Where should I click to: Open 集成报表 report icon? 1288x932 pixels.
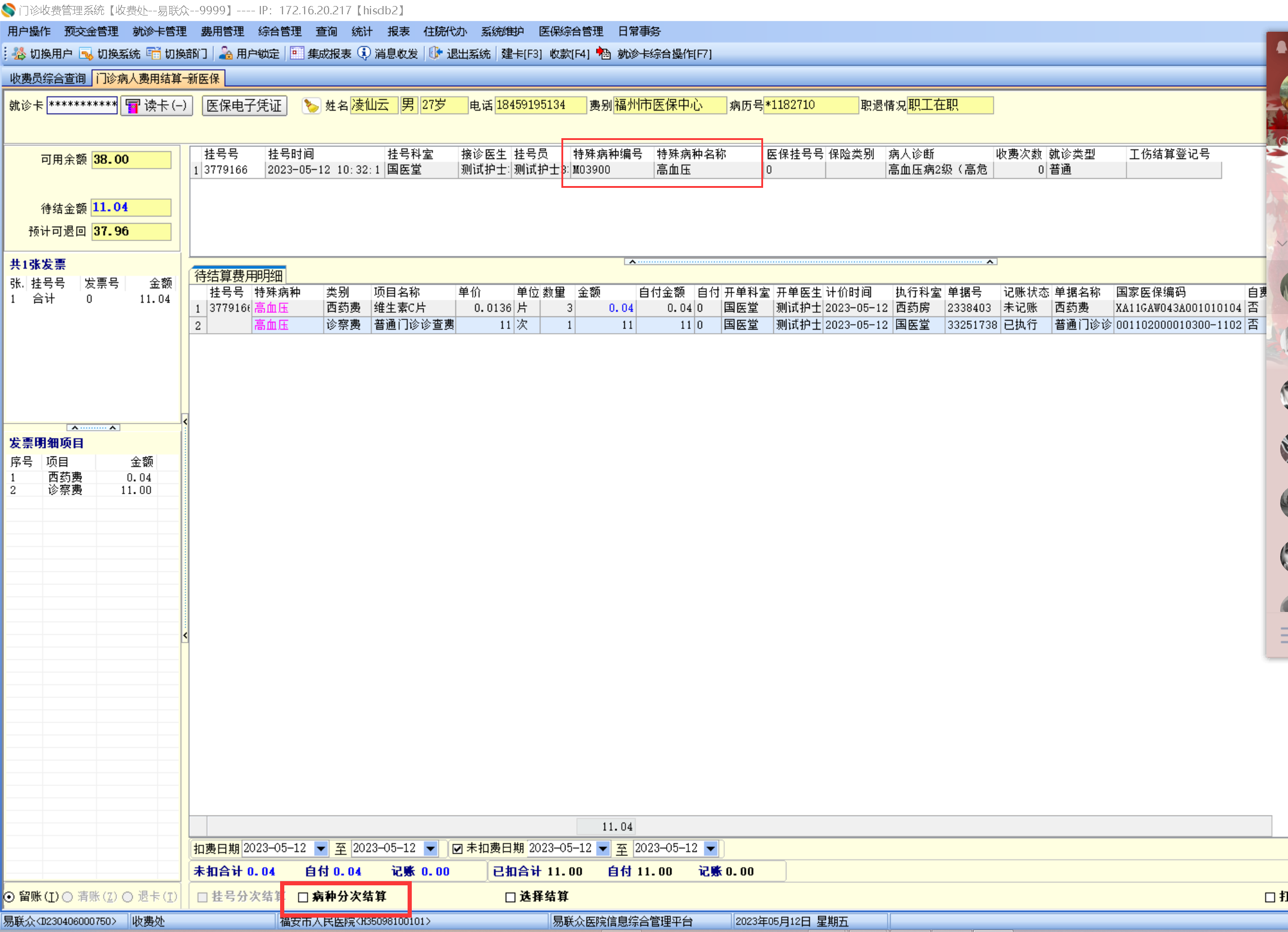[x=297, y=54]
